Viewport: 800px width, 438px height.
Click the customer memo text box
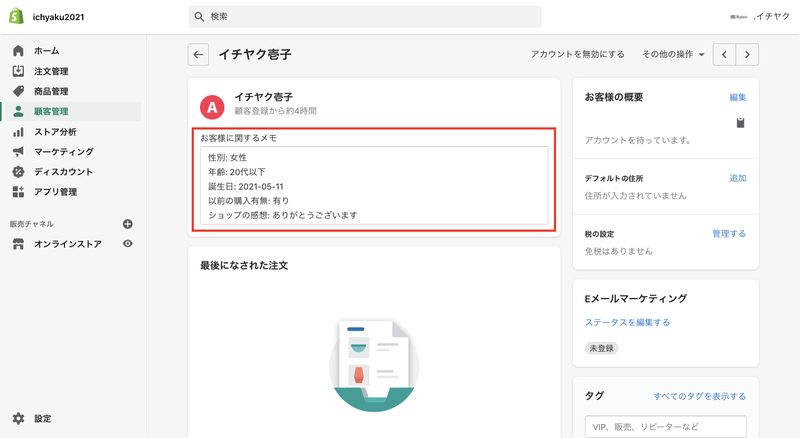pos(374,186)
